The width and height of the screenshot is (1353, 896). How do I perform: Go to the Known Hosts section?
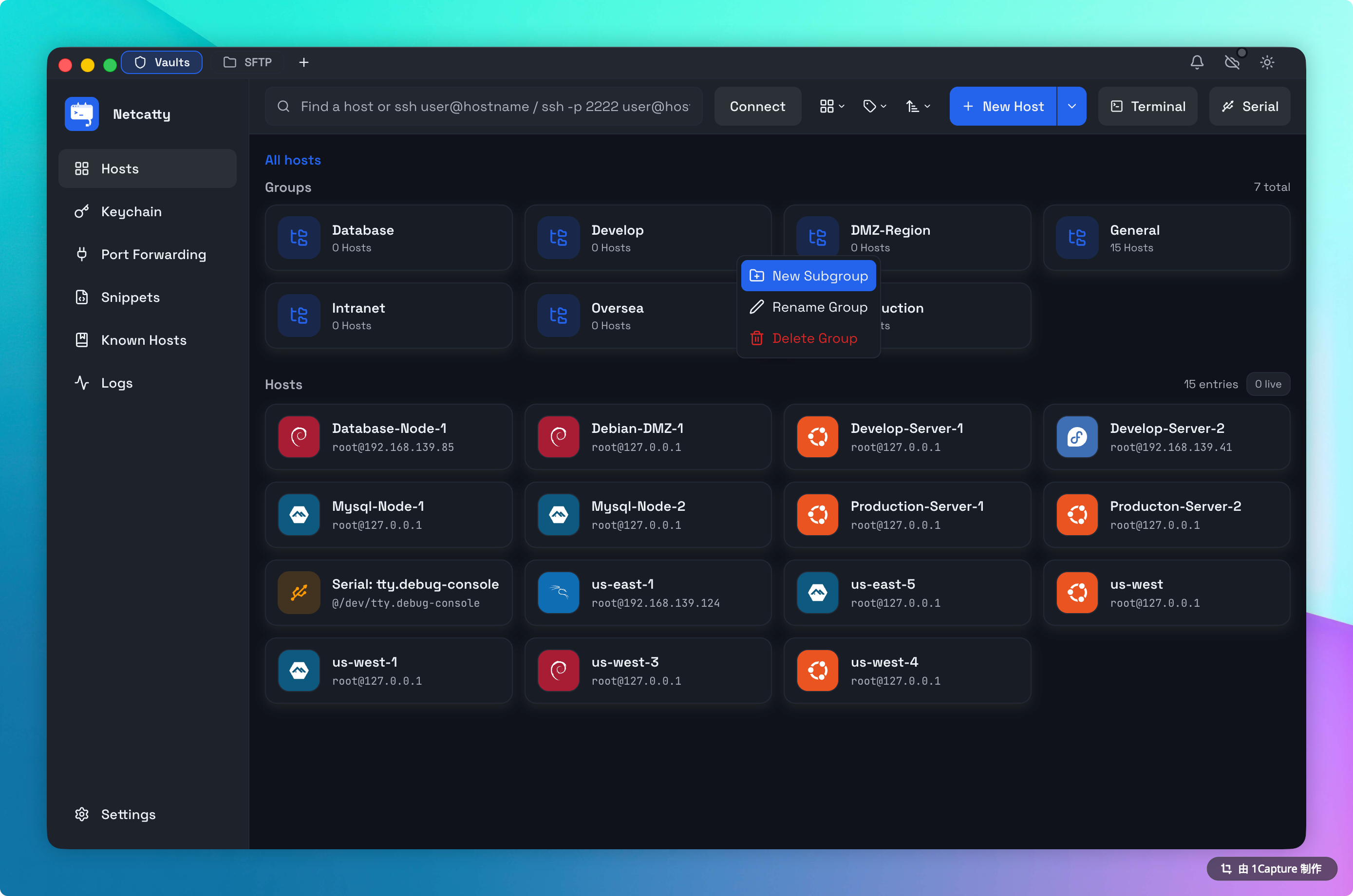[143, 340]
